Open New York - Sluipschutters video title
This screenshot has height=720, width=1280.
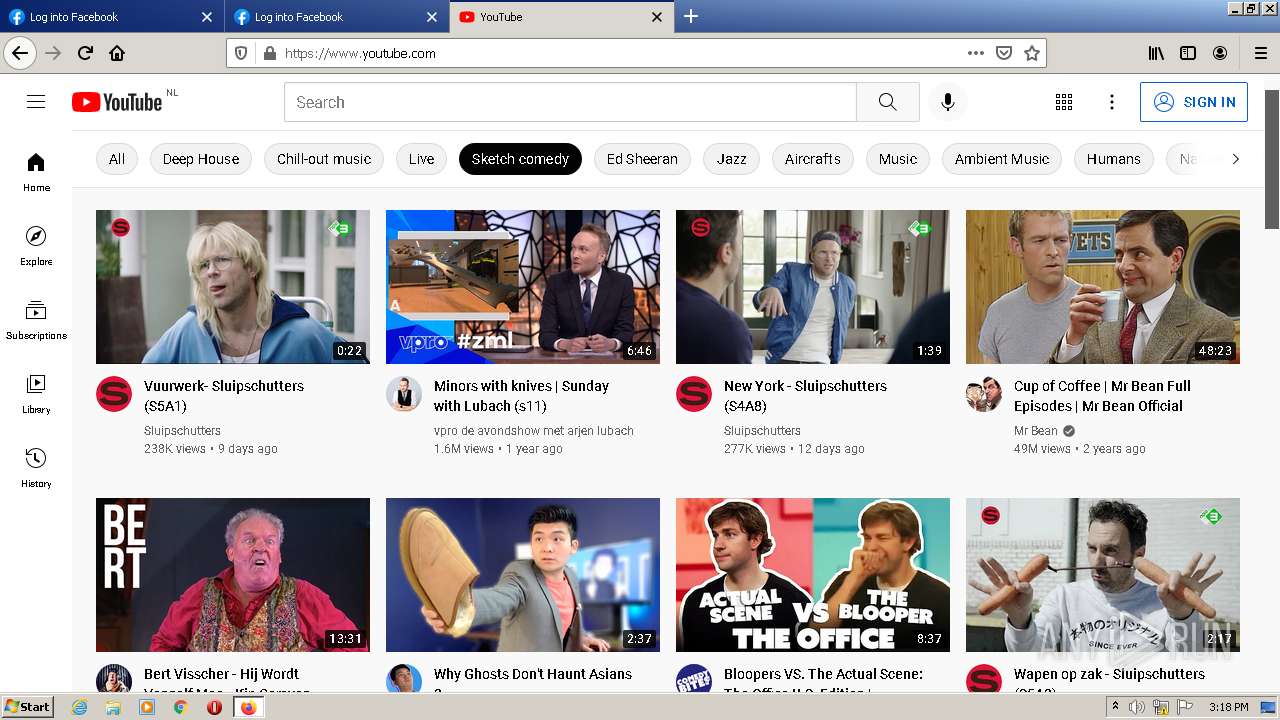pyautogui.click(x=805, y=396)
